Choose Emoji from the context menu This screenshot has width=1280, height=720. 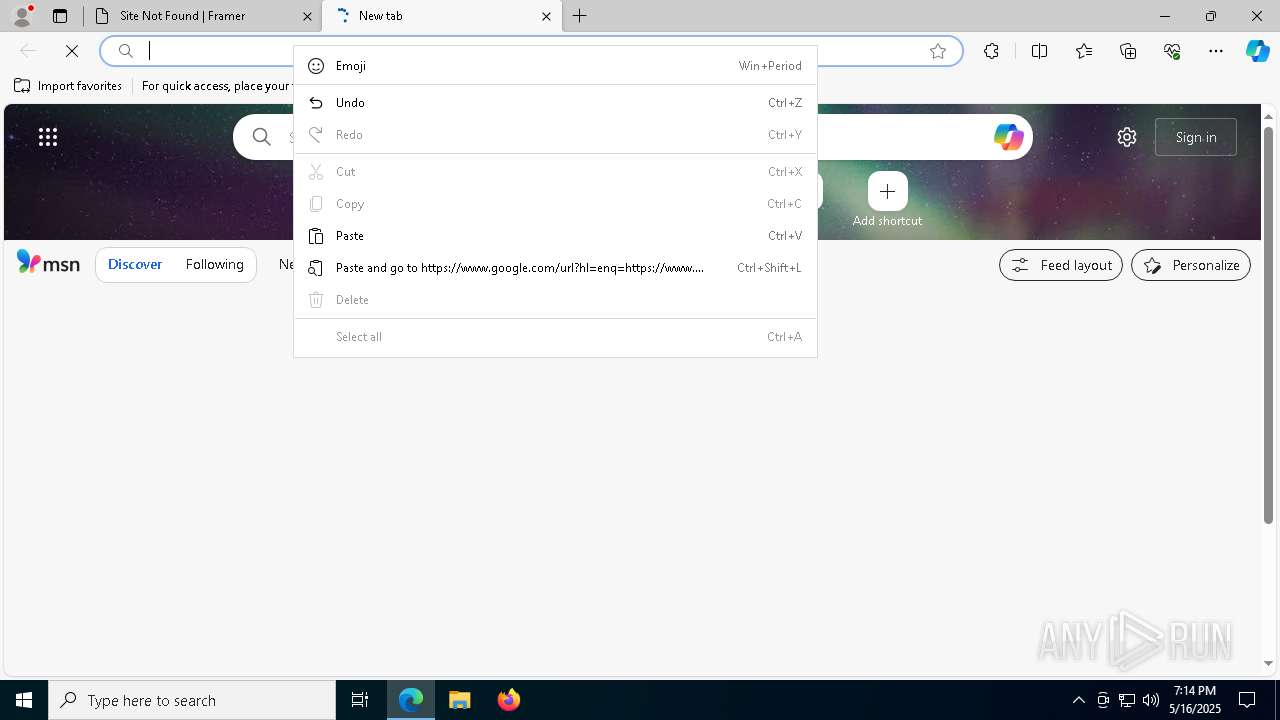click(x=555, y=66)
